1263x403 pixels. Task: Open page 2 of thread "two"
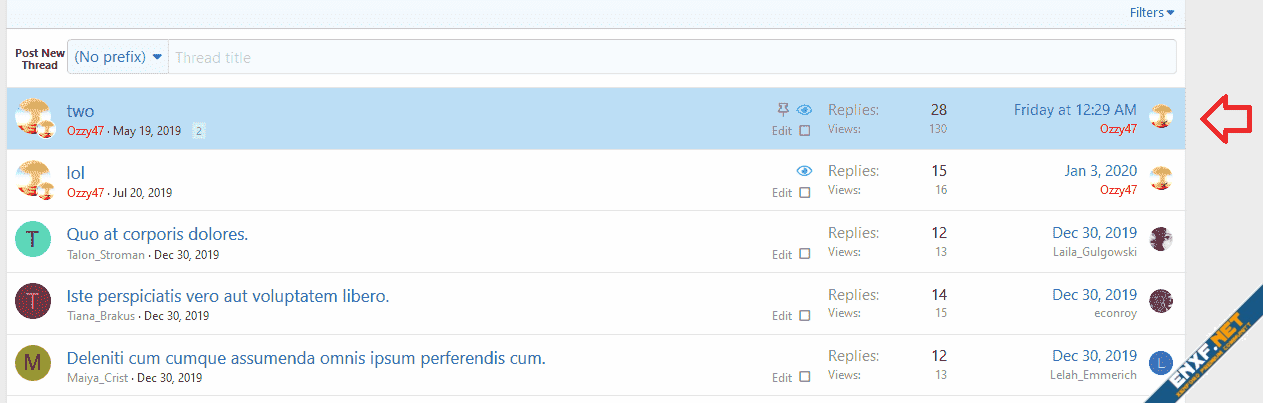(199, 131)
